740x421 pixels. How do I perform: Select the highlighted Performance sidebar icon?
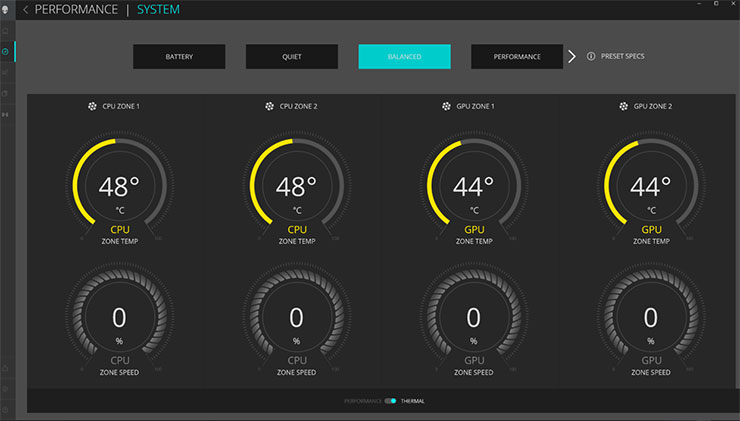[x=7, y=51]
